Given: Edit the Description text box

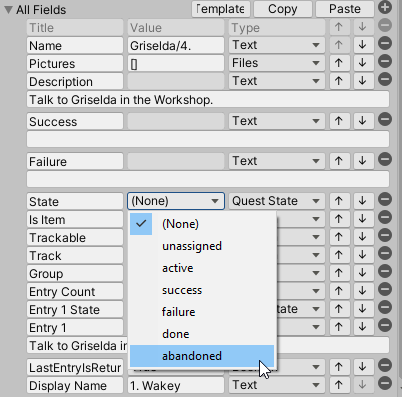Looking at the screenshot, I should [208, 99].
